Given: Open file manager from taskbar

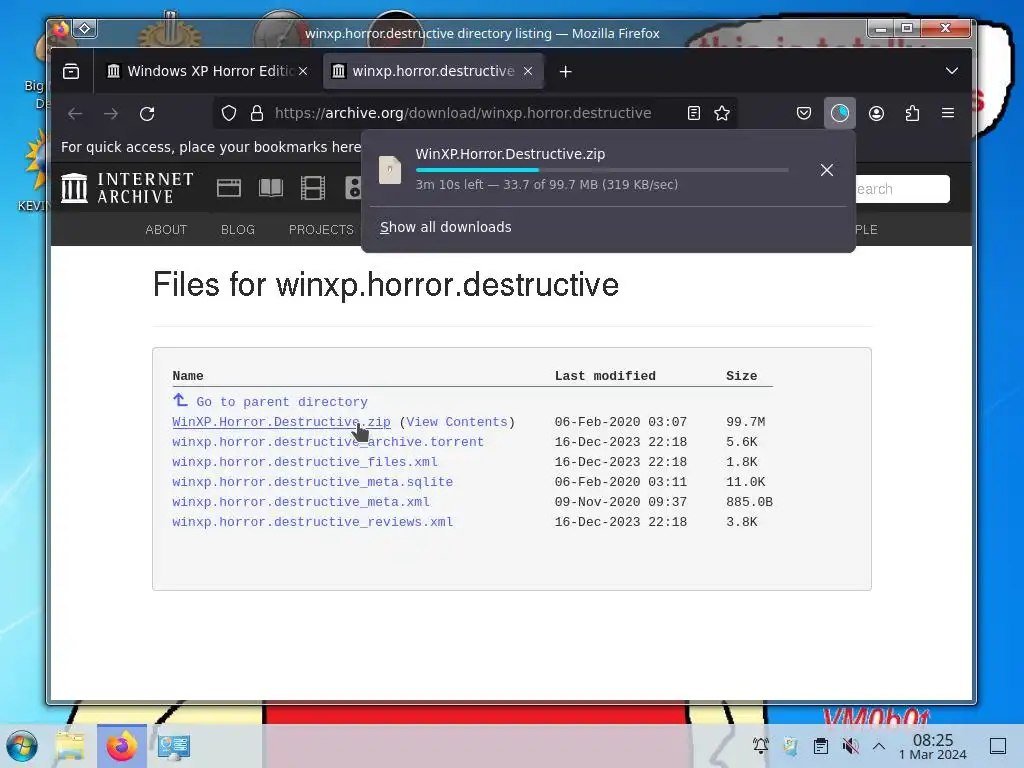Looking at the screenshot, I should [x=71, y=746].
